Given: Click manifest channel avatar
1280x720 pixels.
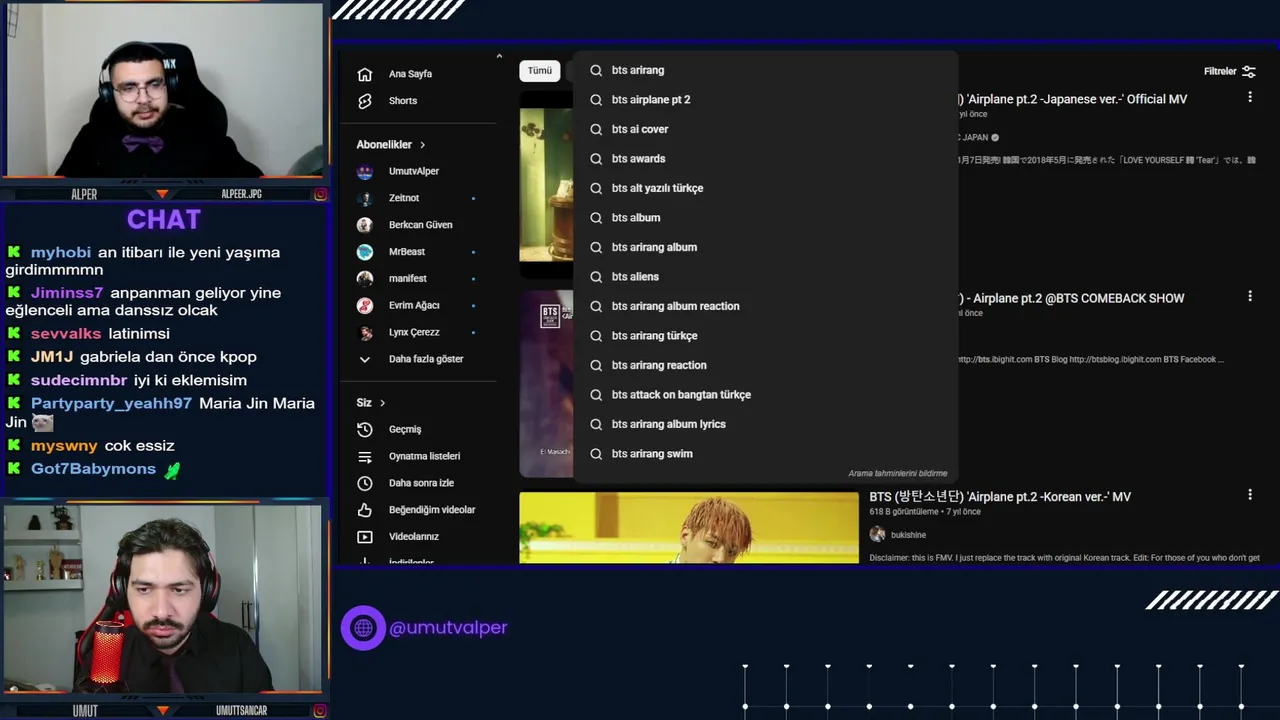Looking at the screenshot, I should (365, 278).
